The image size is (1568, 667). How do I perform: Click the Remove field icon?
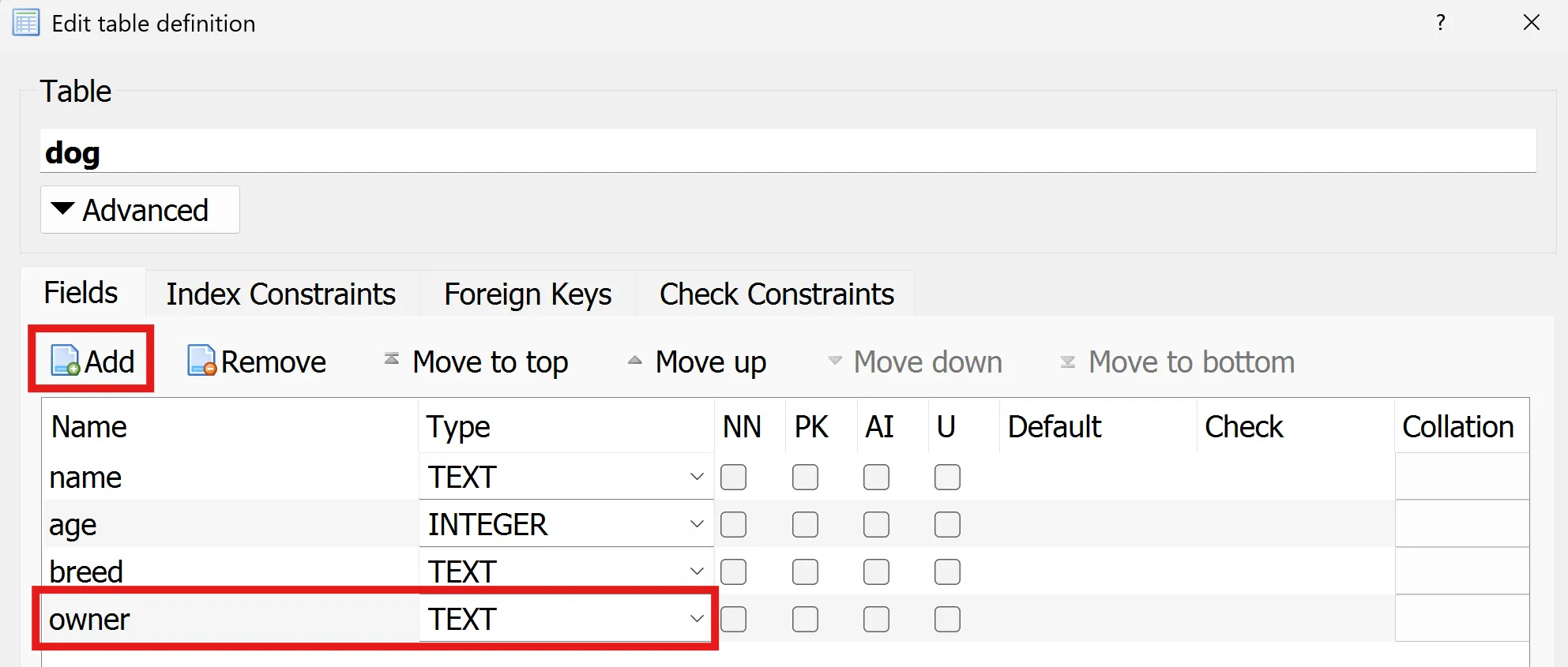201,361
